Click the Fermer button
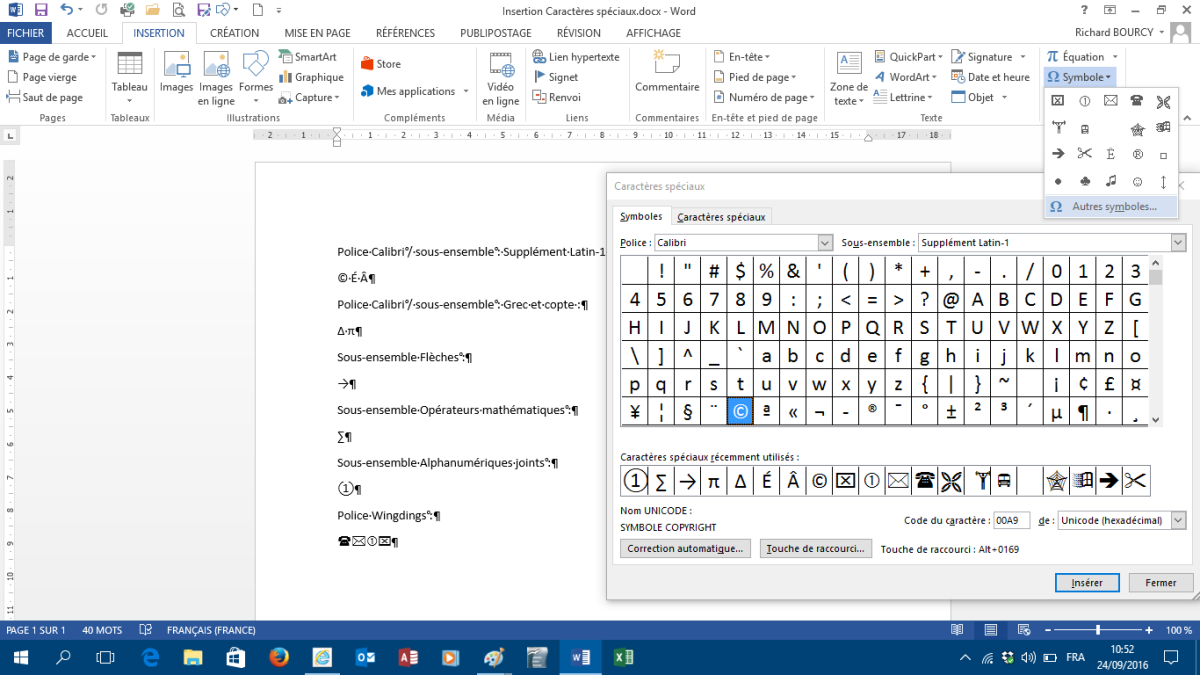The height and width of the screenshot is (675, 1200). pyautogui.click(x=1161, y=582)
